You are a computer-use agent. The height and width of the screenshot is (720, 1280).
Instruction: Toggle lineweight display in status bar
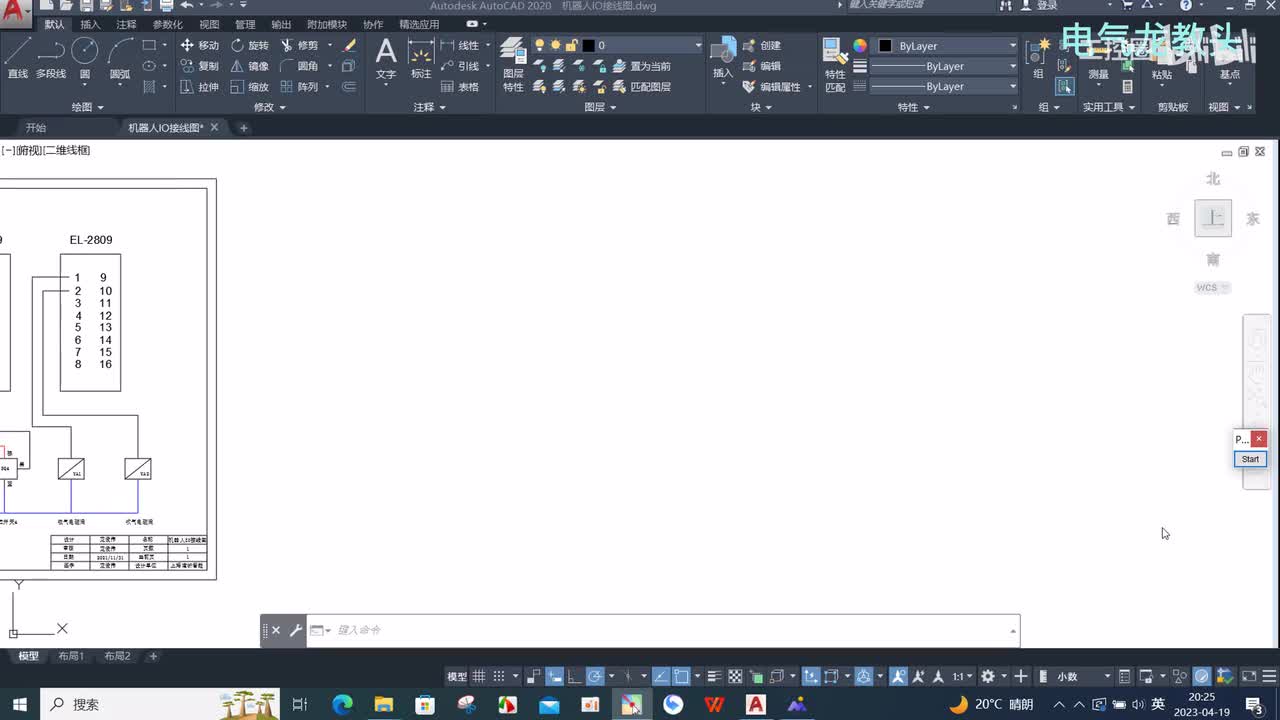(x=714, y=677)
